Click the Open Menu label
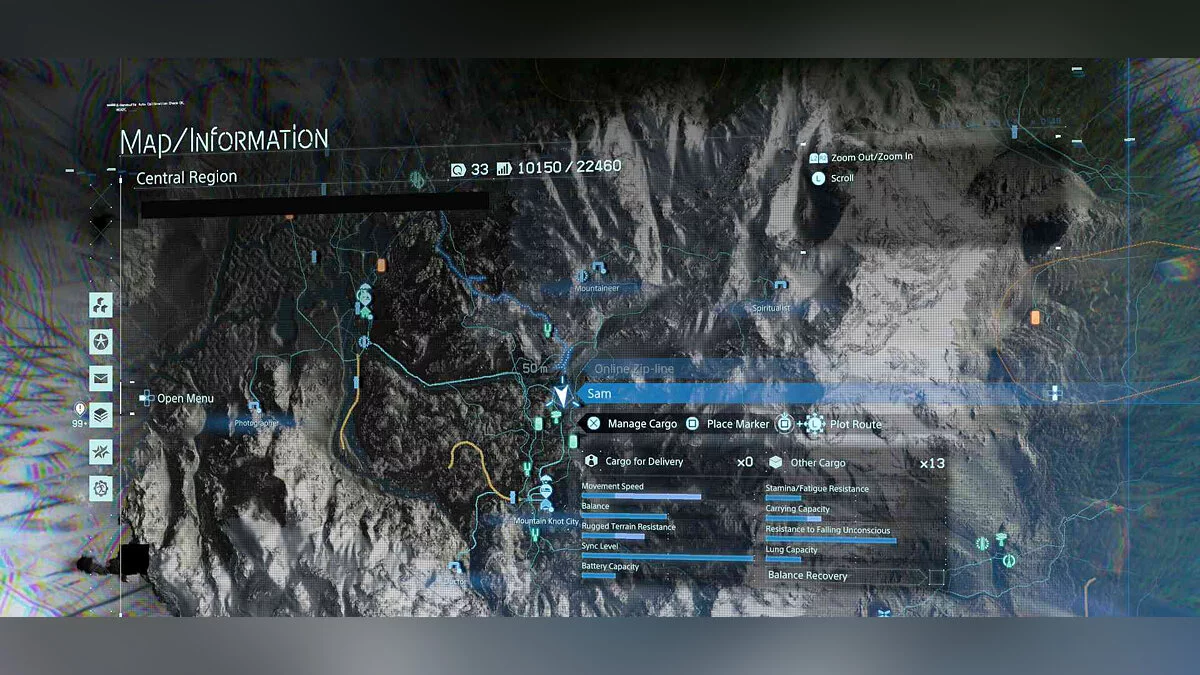Screen dimensions: 1200x675 click(x=185, y=399)
